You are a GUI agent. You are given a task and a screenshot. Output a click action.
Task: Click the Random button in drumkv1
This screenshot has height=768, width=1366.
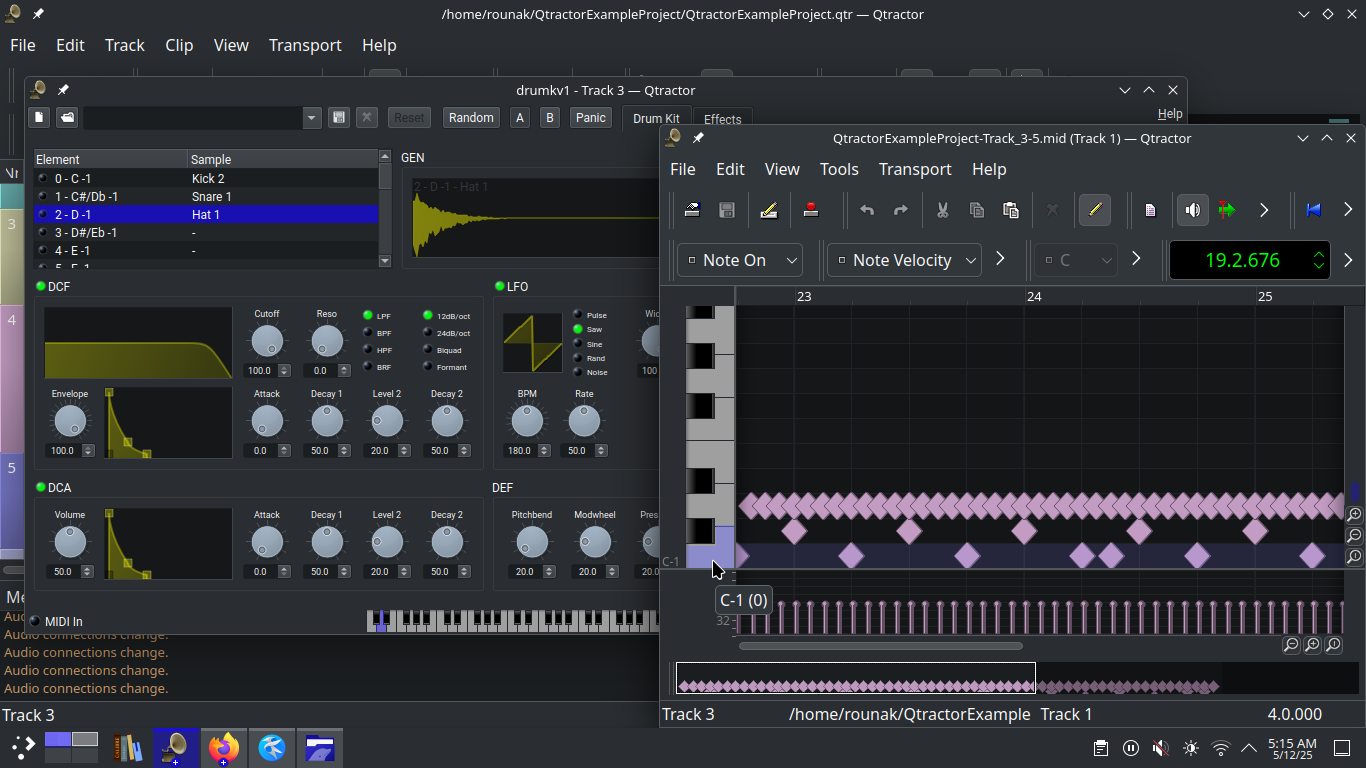pos(470,117)
